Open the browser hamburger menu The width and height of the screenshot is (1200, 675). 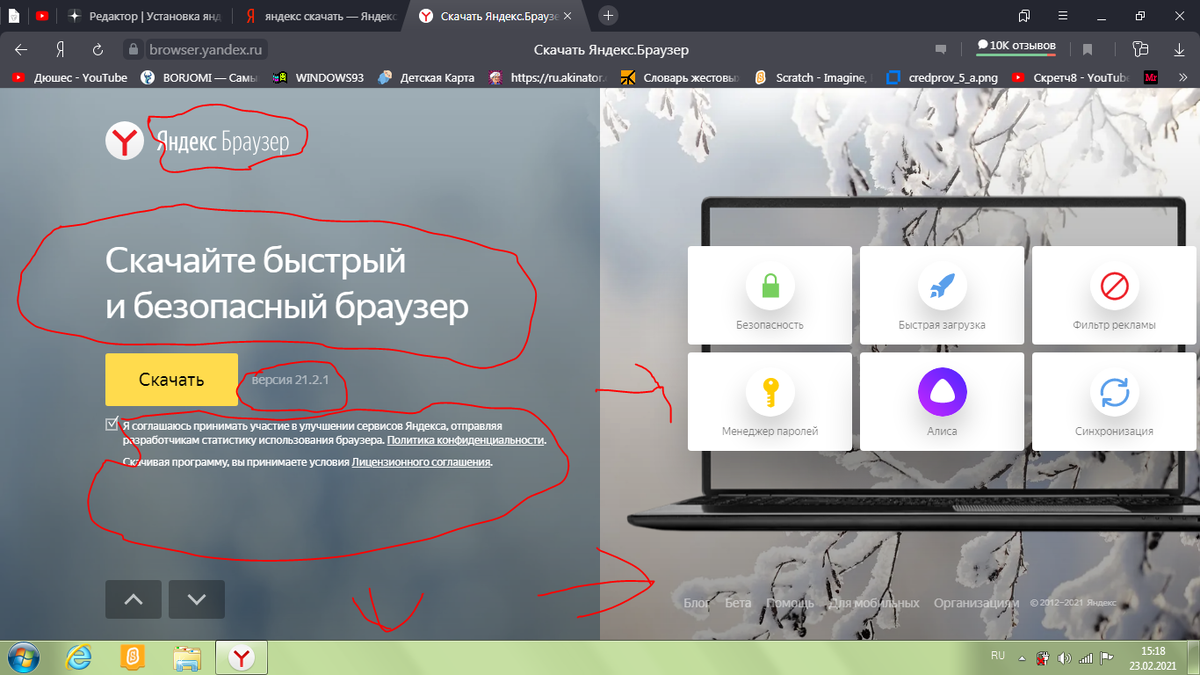1061,16
